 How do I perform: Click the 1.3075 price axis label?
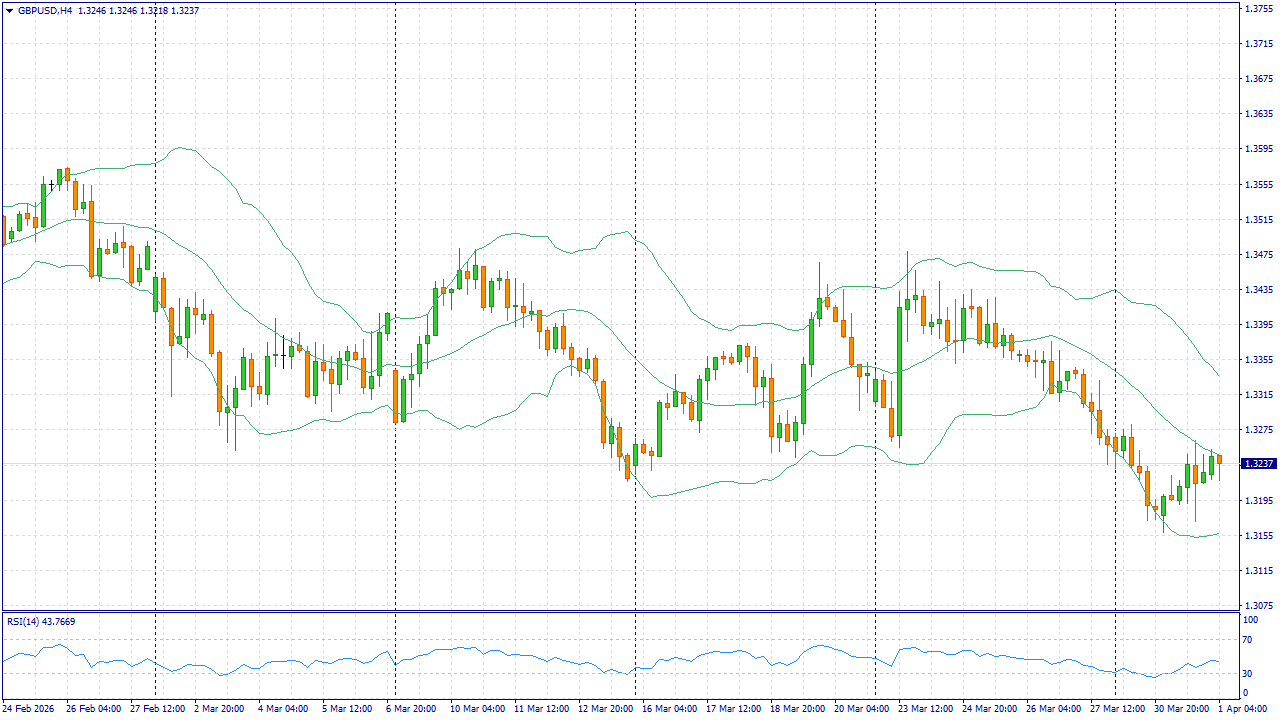tap(1257, 606)
